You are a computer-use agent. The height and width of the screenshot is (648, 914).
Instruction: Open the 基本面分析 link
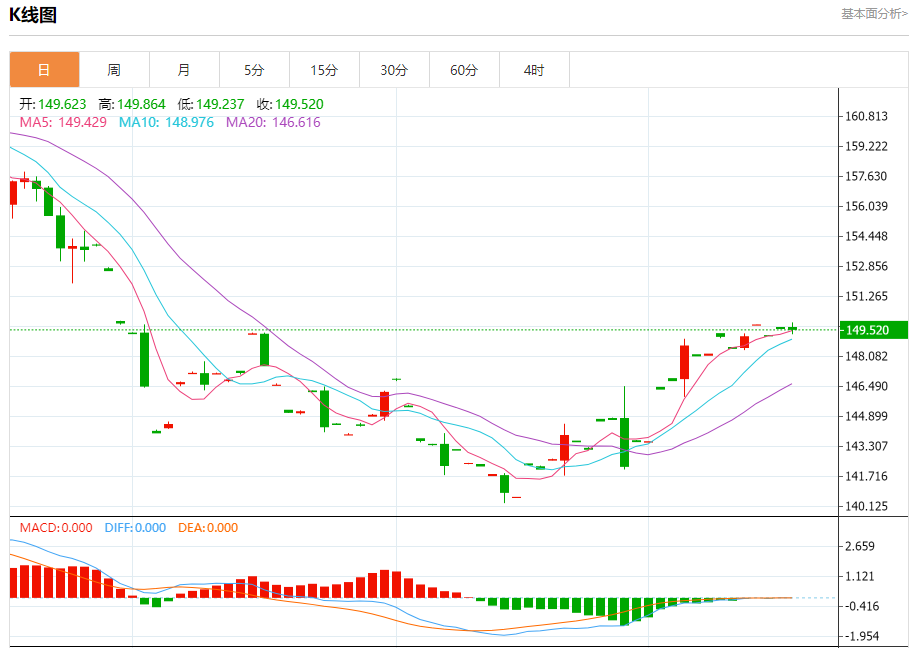point(873,14)
